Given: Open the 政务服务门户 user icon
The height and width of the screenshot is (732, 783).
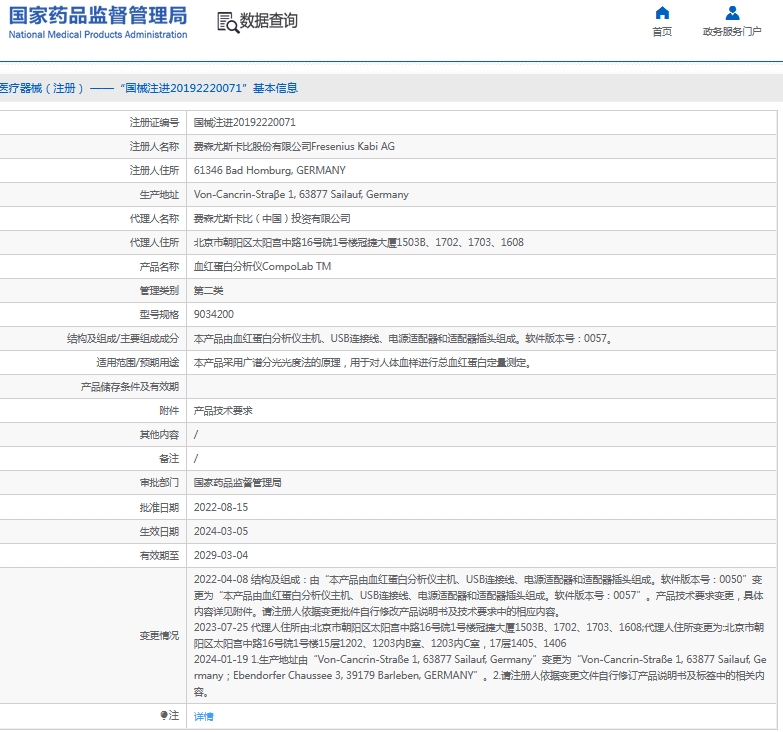Looking at the screenshot, I should pyautogui.click(x=732, y=12).
